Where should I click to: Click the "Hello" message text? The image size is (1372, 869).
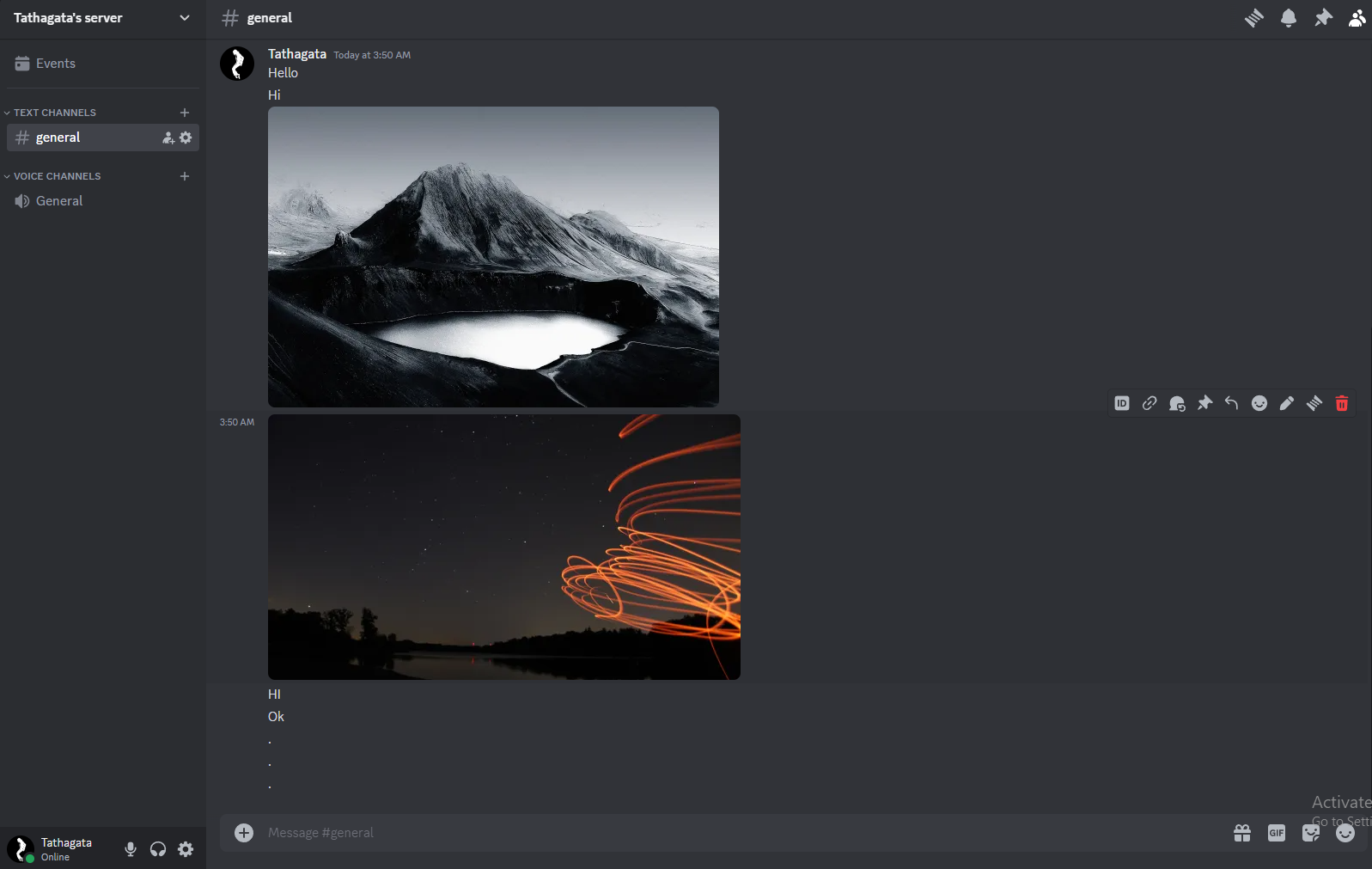tap(283, 73)
